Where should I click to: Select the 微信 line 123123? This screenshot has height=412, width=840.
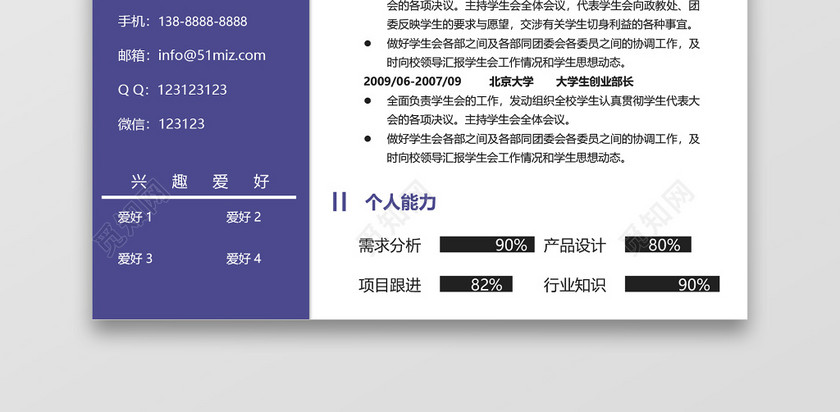point(161,124)
